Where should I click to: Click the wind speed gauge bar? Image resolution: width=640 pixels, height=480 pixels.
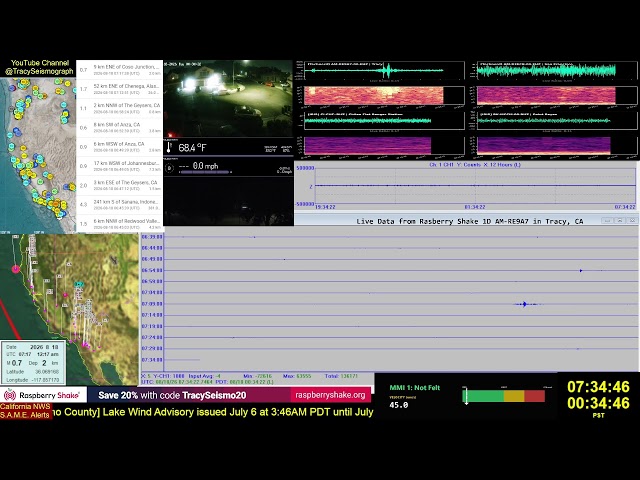click(x=205, y=172)
